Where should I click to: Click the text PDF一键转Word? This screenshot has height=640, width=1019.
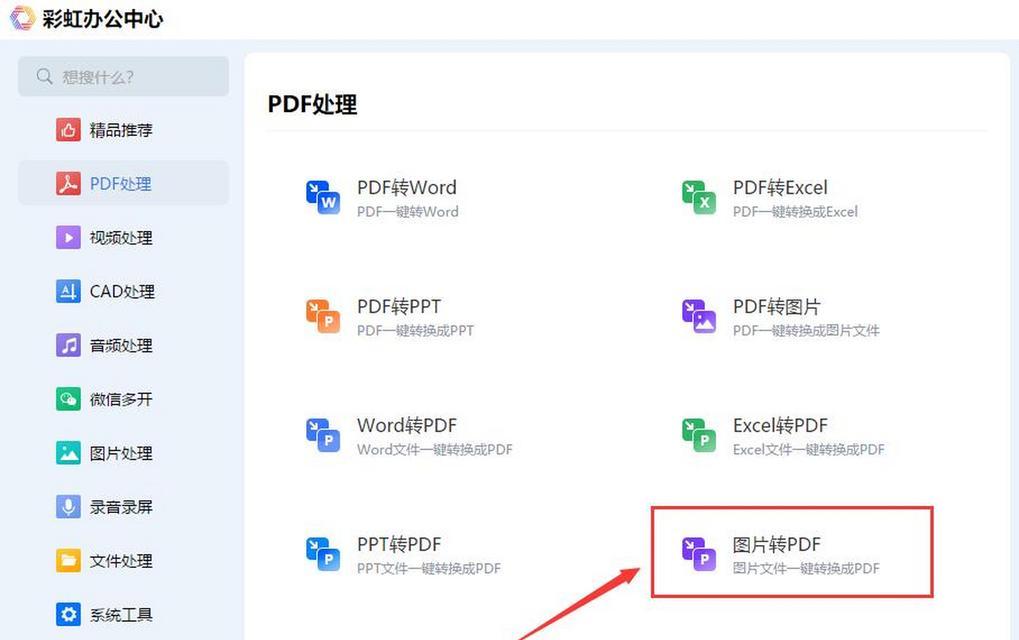(x=407, y=212)
